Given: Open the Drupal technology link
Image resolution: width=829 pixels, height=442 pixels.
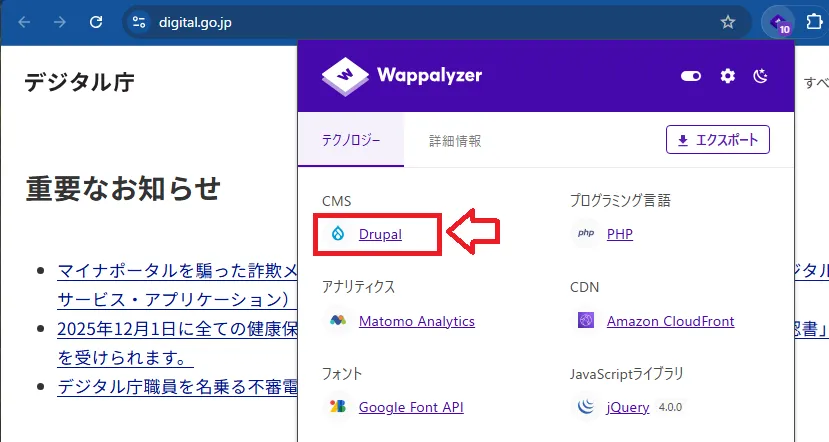Looking at the screenshot, I should click(x=380, y=234).
